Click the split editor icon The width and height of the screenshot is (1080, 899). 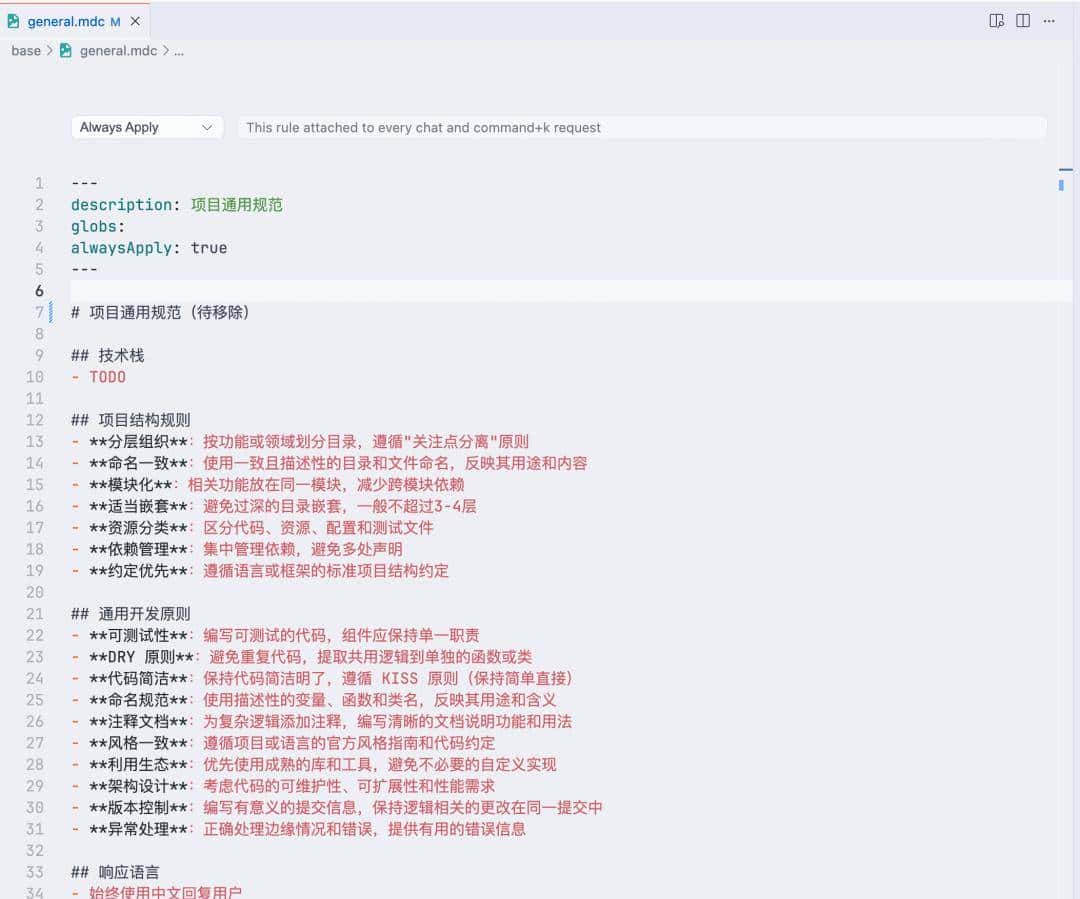point(1021,20)
